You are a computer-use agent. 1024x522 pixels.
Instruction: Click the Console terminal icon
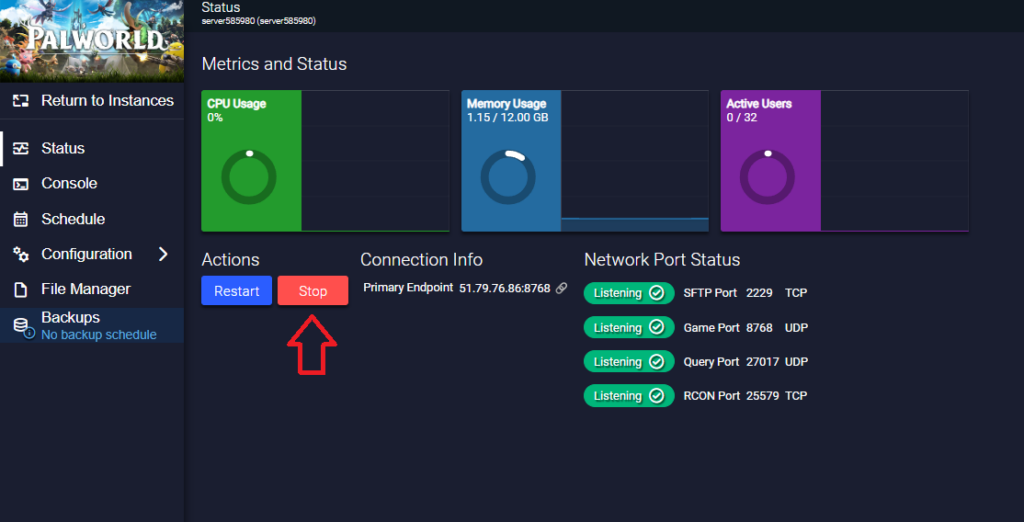20,184
